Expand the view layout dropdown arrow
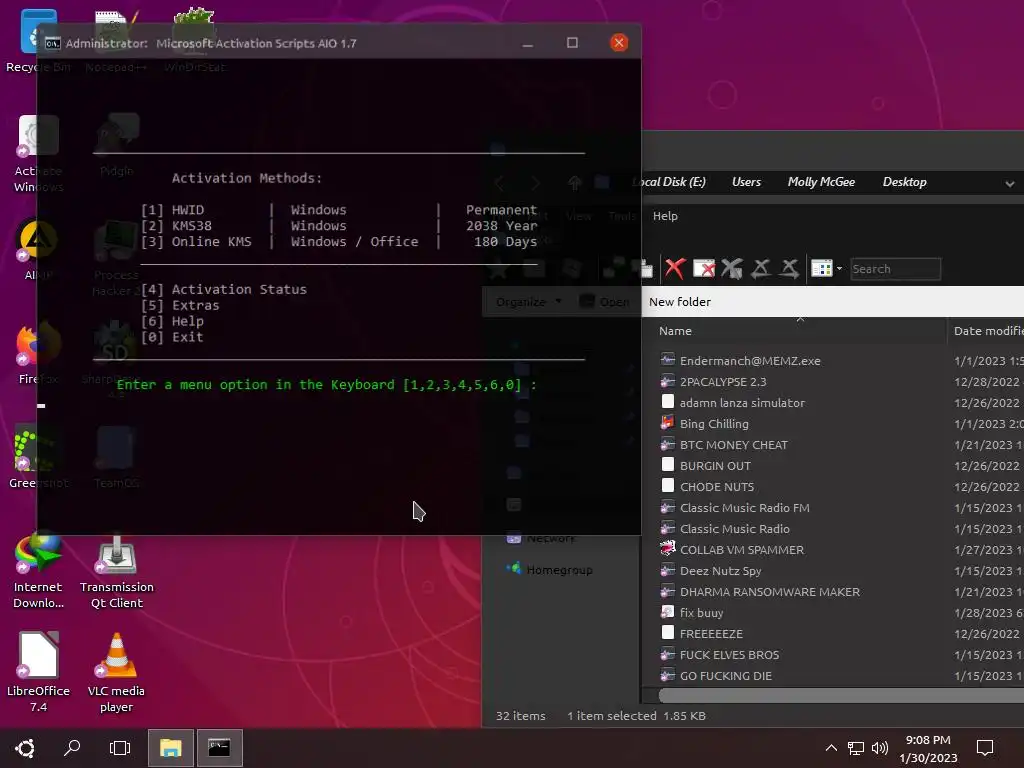Image resolution: width=1024 pixels, height=768 pixels. coord(839,268)
